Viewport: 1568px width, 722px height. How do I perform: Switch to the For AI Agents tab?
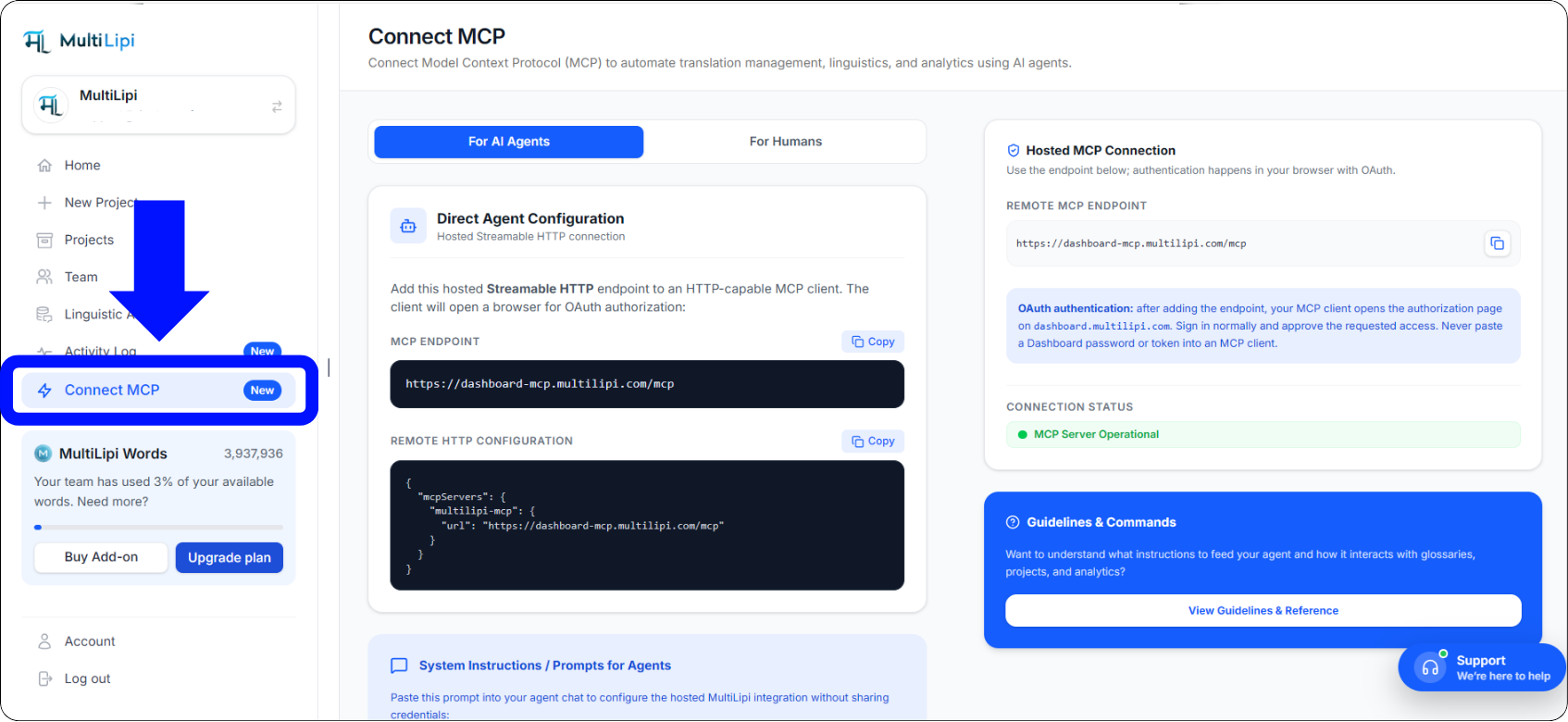(509, 142)
